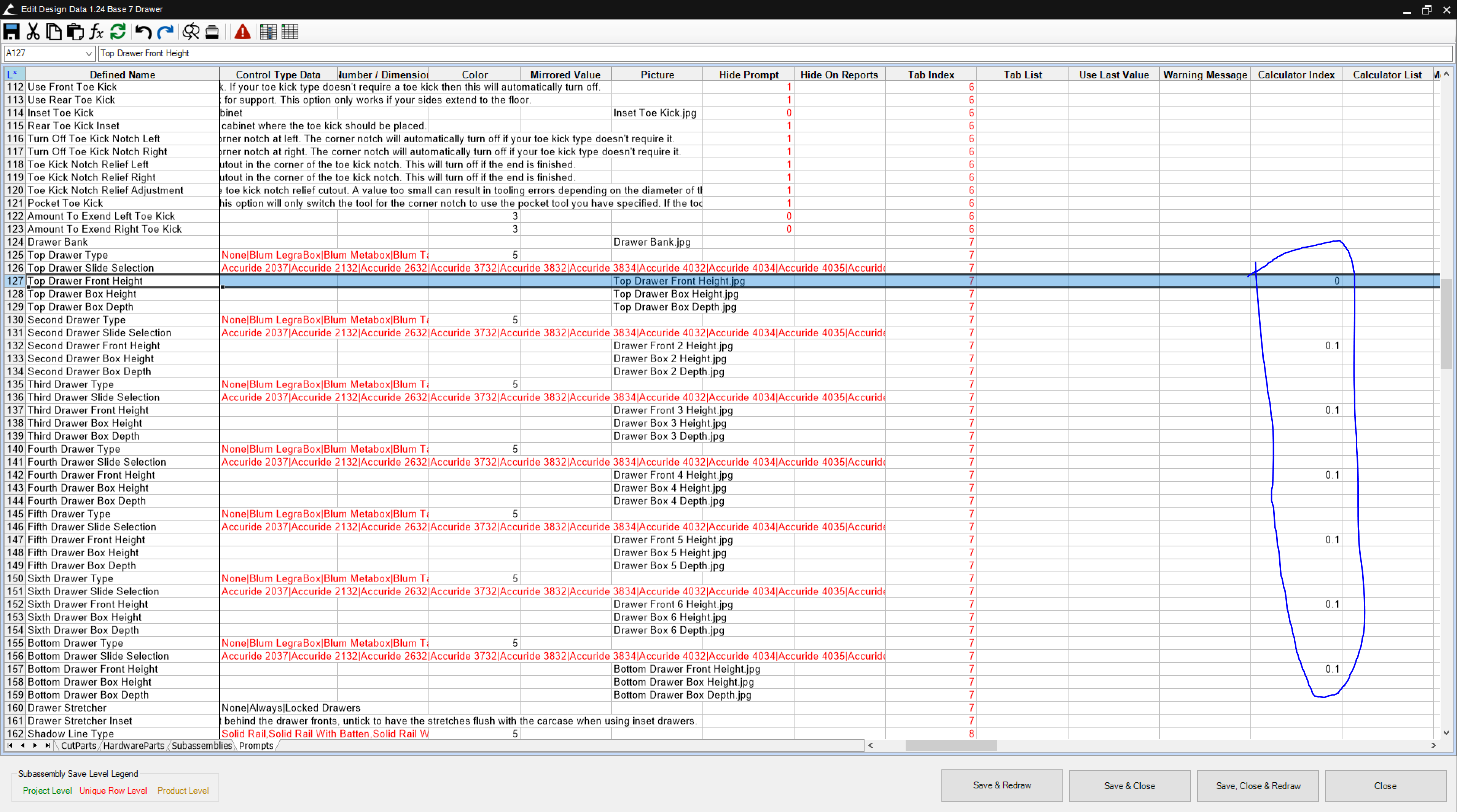Click the green Refresh arrows icon
This screenshot has height=812, width=1457.
pos(118,32)
